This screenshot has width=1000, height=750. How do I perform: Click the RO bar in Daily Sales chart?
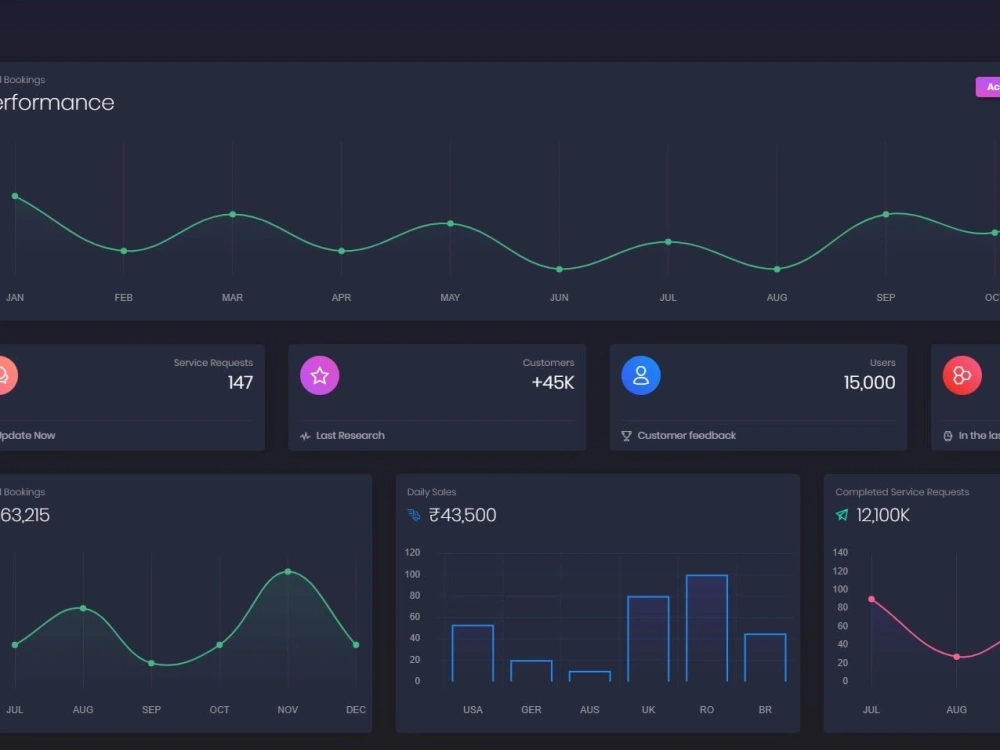pos(707,628)
